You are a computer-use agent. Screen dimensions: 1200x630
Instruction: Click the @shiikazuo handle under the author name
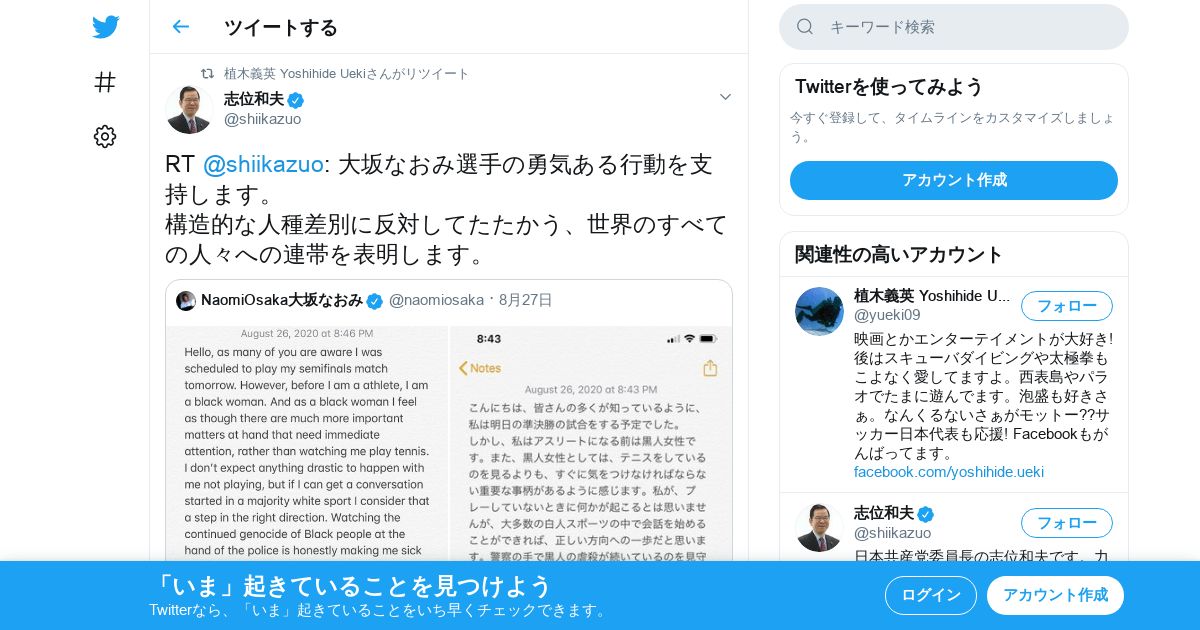[x=262, y=119]
